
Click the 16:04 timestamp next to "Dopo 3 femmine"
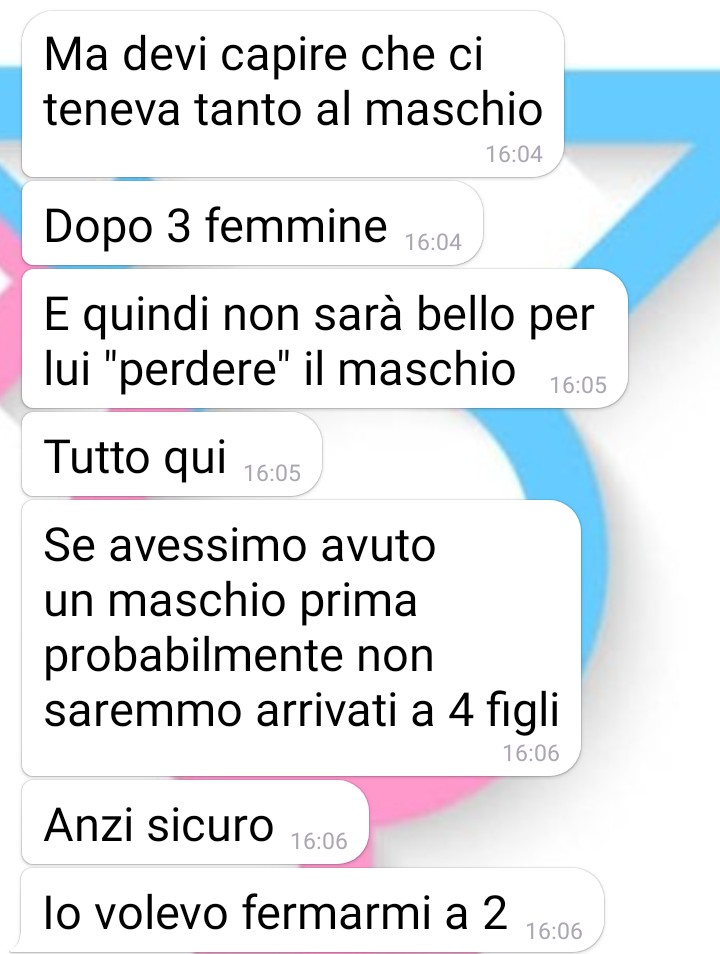pyautogui.click(x=433, y=242)
